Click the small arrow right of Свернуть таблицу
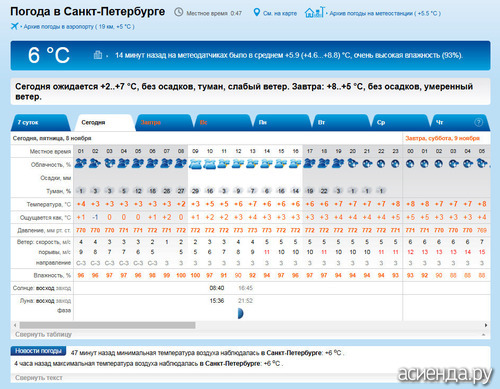The image size is (500, 389). click(x=484, y=334)
